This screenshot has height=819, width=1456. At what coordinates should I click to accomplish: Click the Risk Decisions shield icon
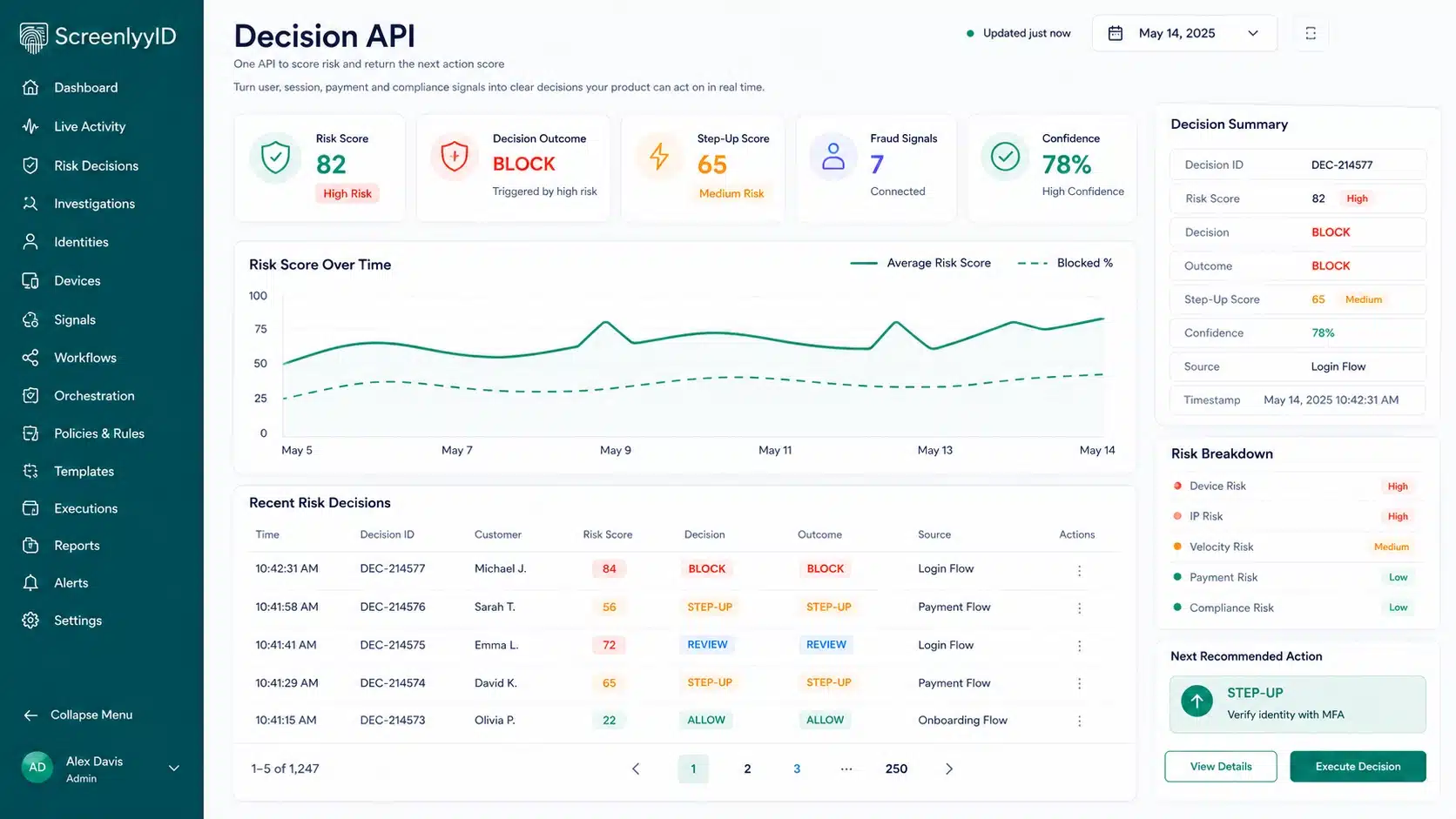[30, 165]
